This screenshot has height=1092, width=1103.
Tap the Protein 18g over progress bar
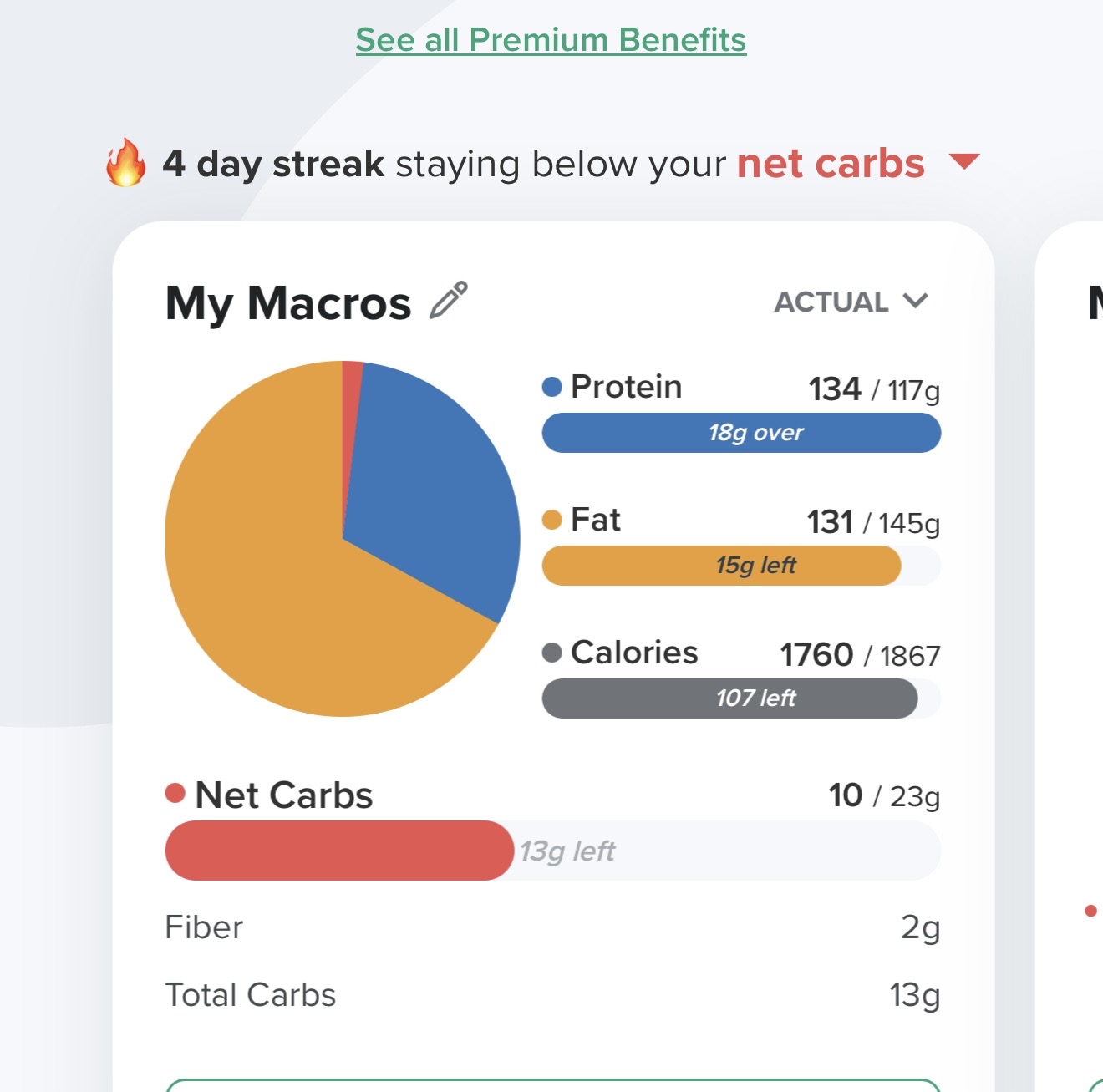(741, 433)
